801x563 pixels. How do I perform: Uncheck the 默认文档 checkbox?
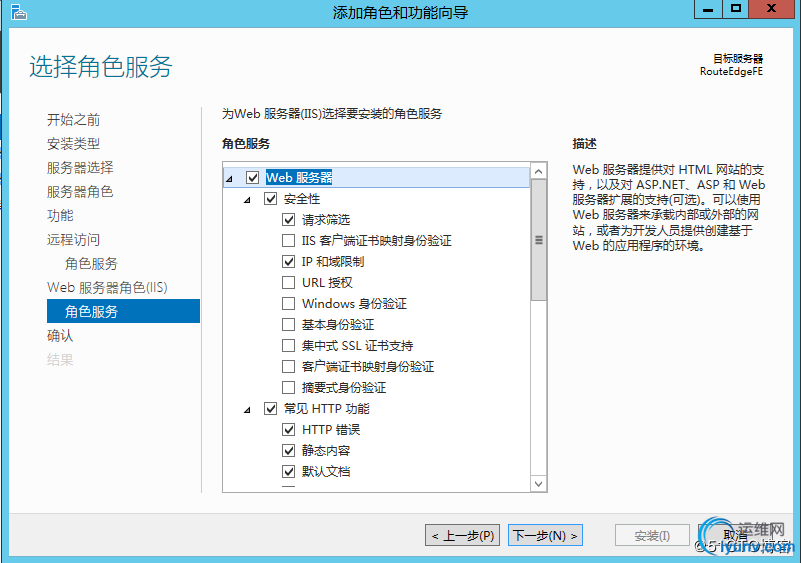pyautogui.click(x=288, y=472)
